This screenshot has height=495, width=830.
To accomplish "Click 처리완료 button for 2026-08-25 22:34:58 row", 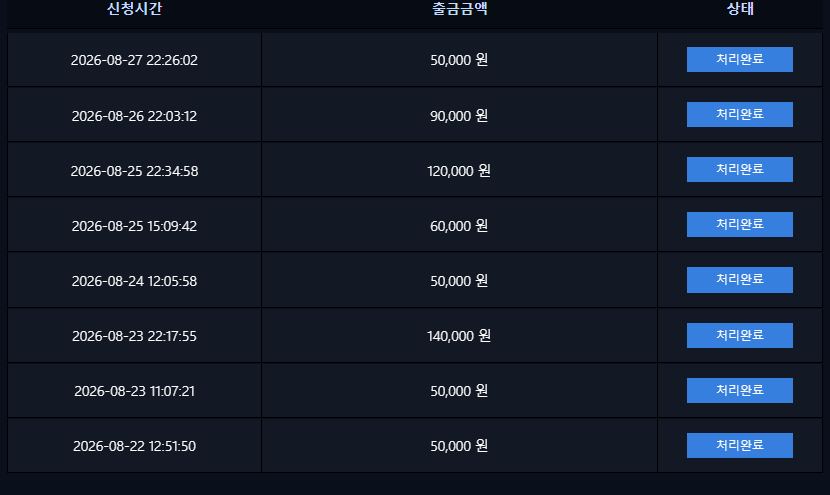I will (x=739, y=169).
